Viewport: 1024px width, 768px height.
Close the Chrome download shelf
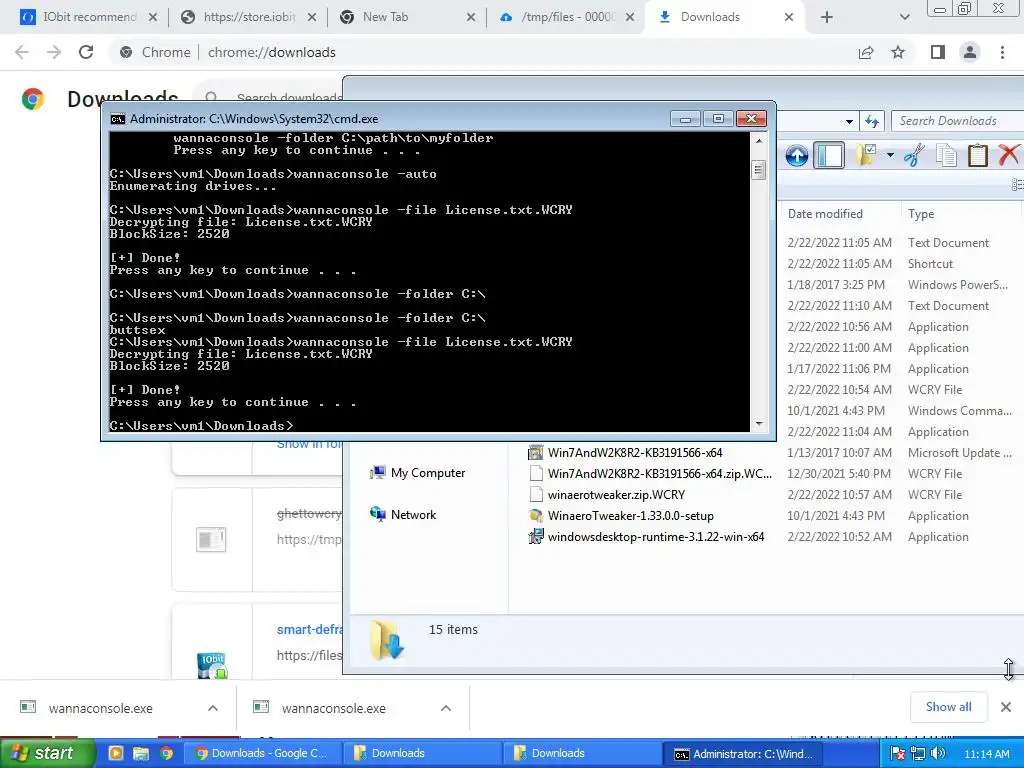coord(1006,707)
